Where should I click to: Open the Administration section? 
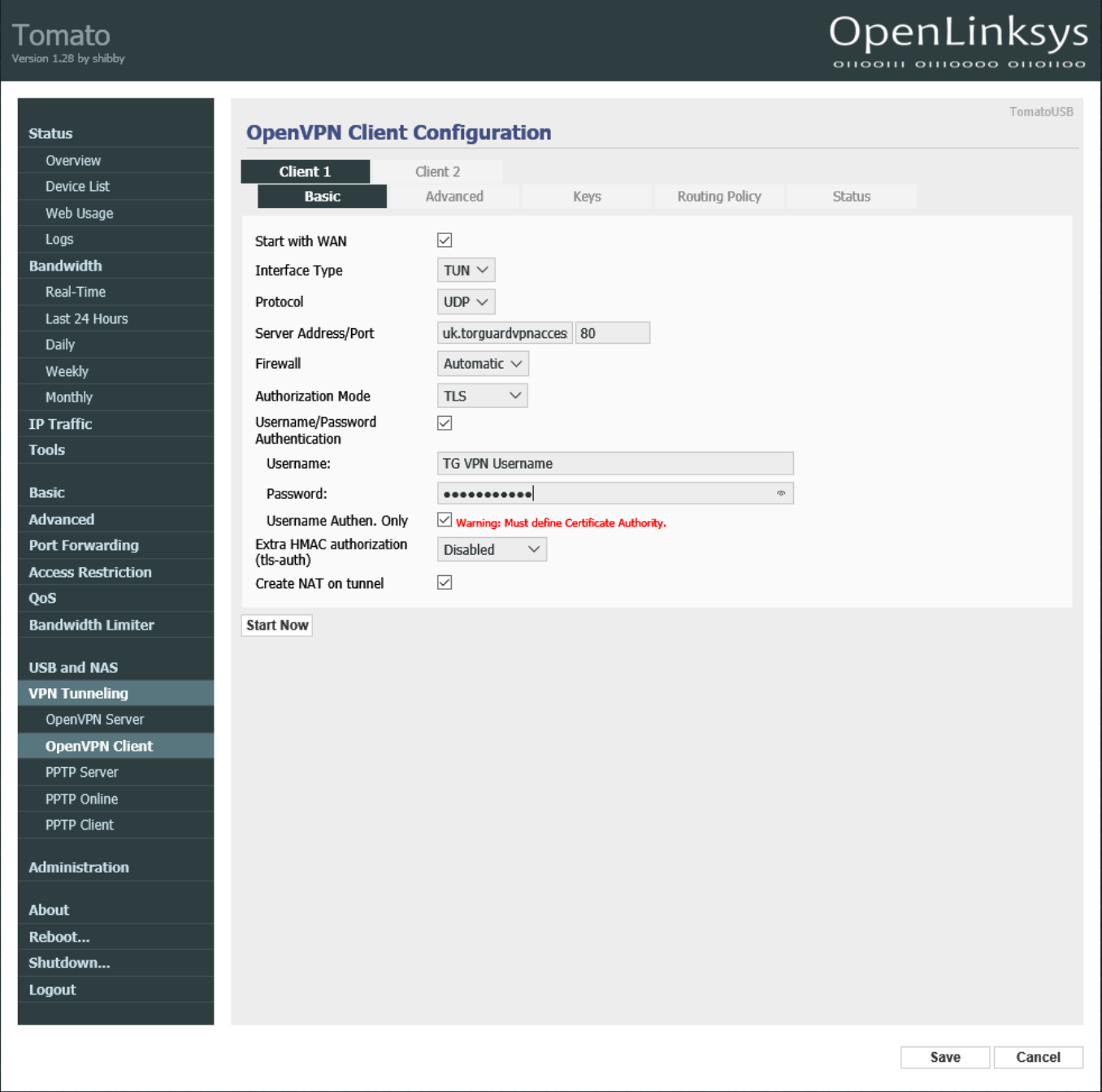115,868
